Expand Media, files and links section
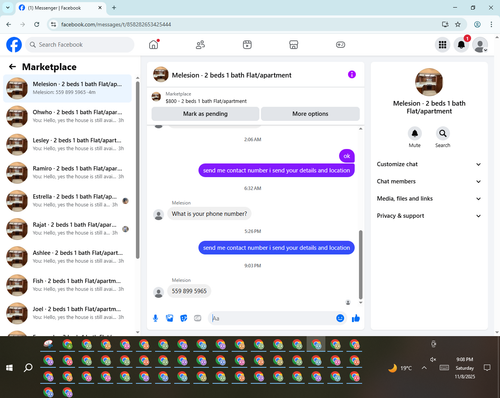This screenshot has width=500, height=398. [x=429, y=199]
